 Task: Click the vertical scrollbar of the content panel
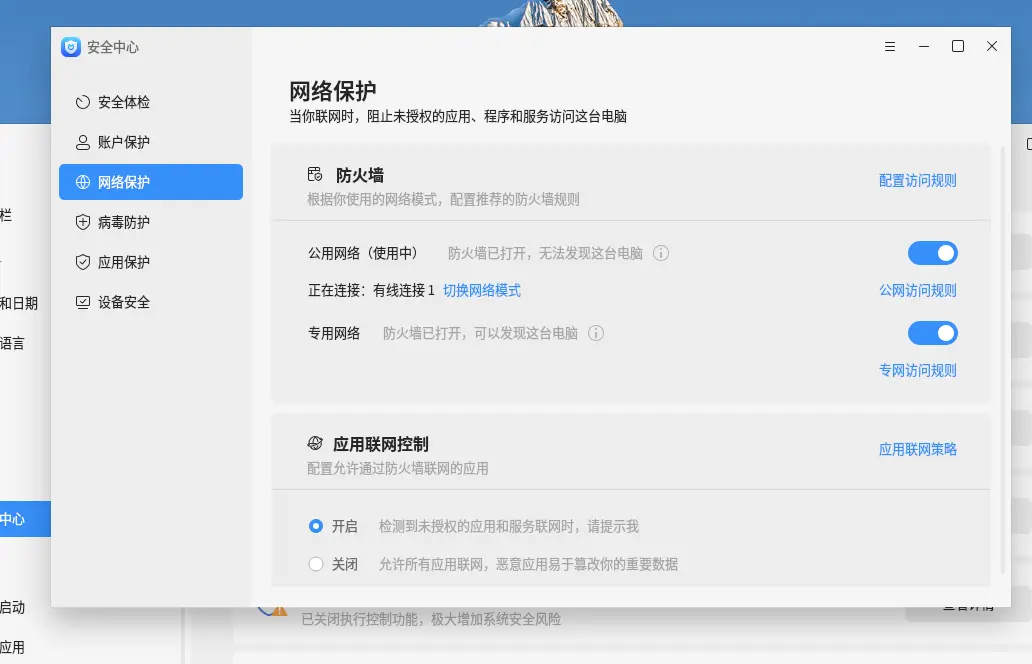pos(1003,361)
